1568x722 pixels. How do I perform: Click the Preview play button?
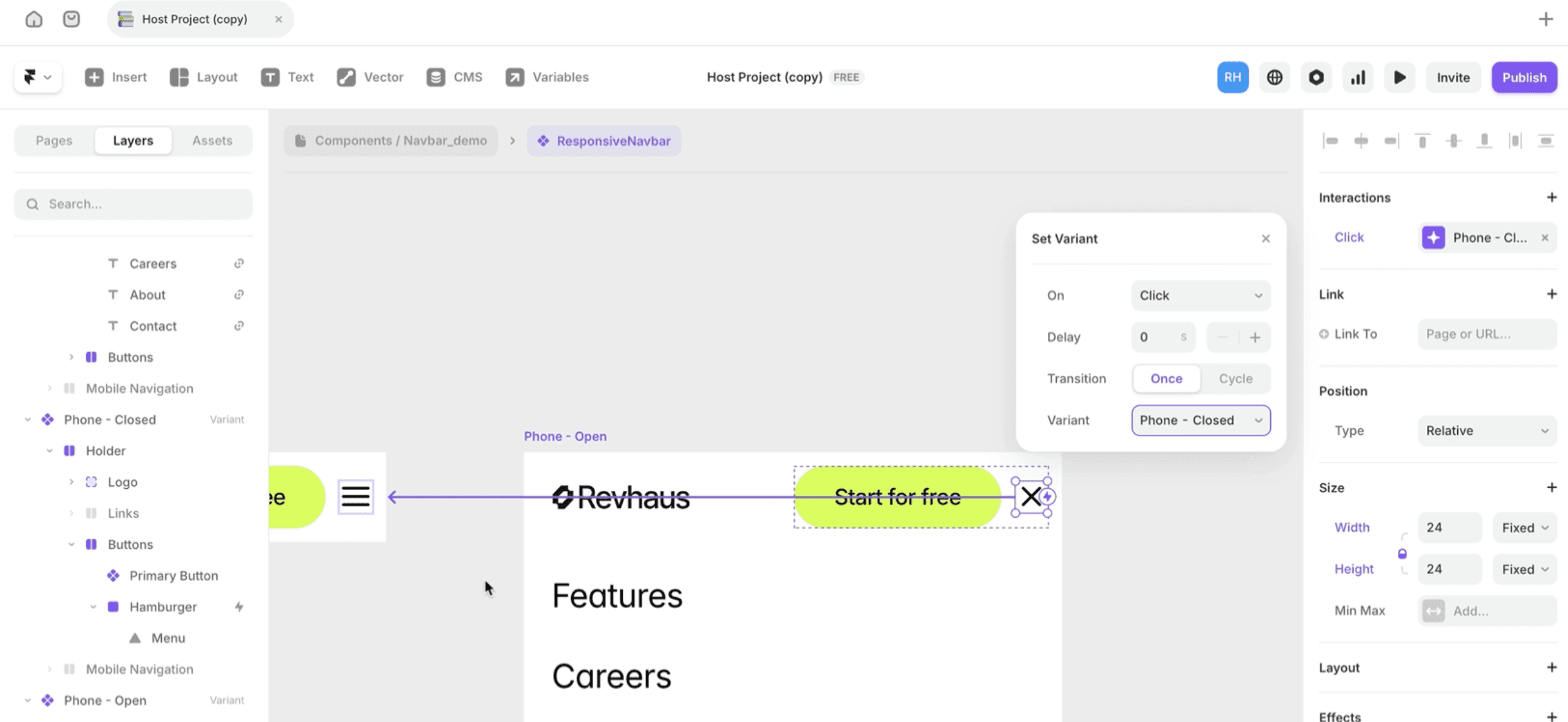coord(1399,77)
